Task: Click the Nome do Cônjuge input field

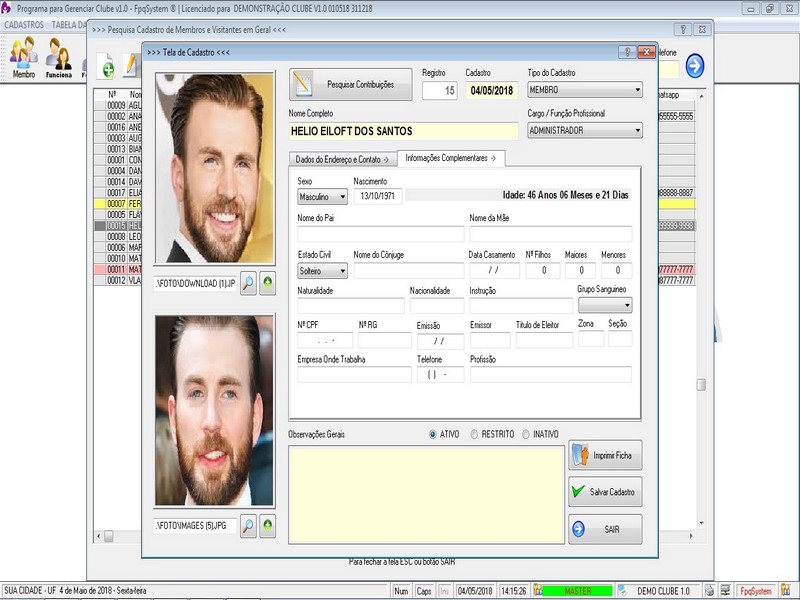Action: coord(409,270)
